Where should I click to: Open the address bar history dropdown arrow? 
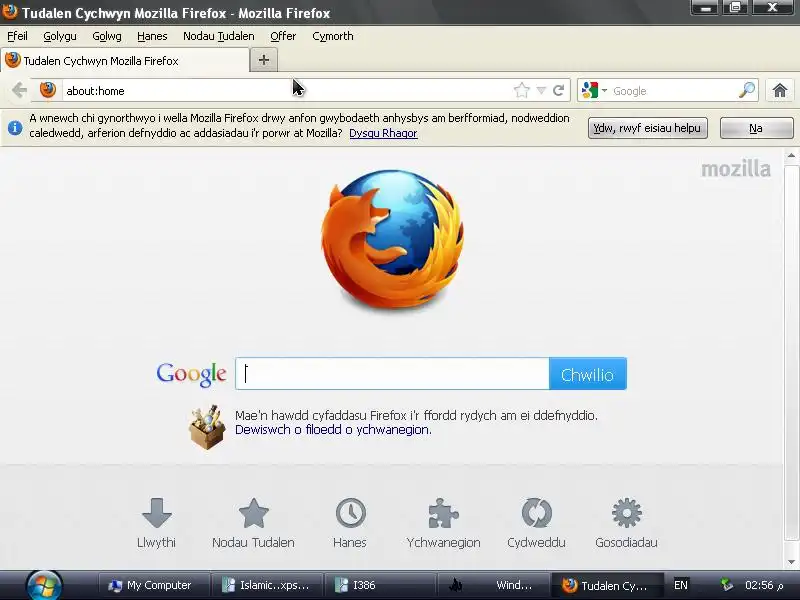pos(541,91)
